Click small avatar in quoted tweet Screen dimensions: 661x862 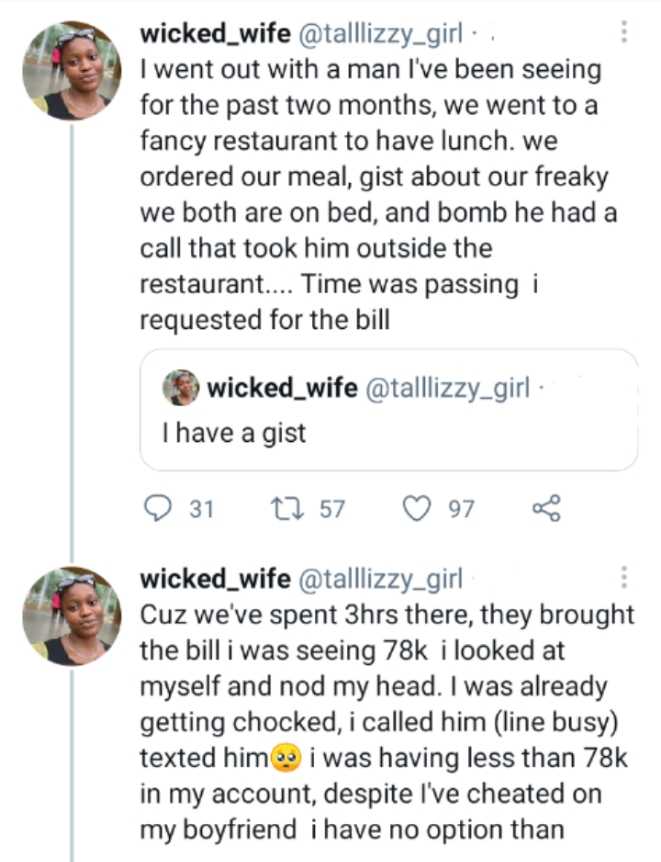coord(181,388)
